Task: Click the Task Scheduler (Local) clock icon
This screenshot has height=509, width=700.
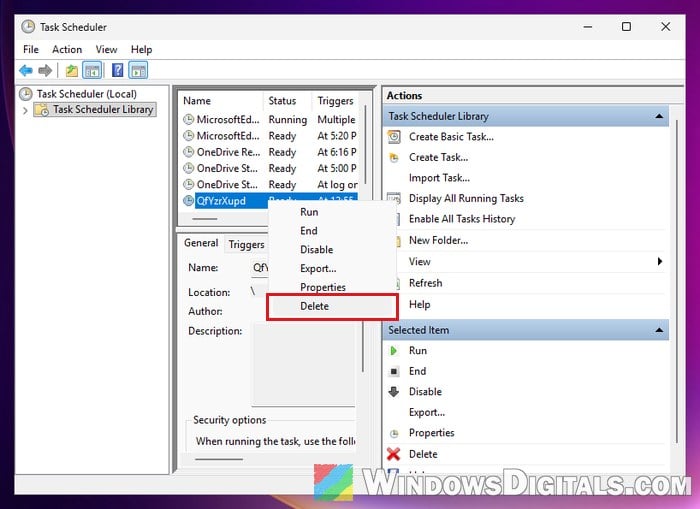Action: click(26, 94)
